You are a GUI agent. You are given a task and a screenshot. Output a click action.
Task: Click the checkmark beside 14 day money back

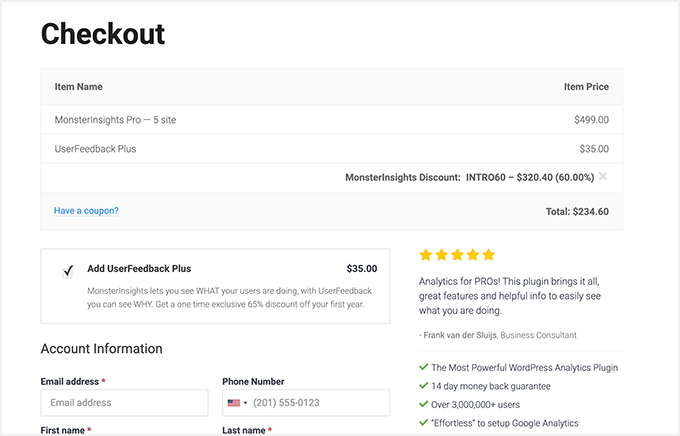pyautogui.click(x=424, y=385)
